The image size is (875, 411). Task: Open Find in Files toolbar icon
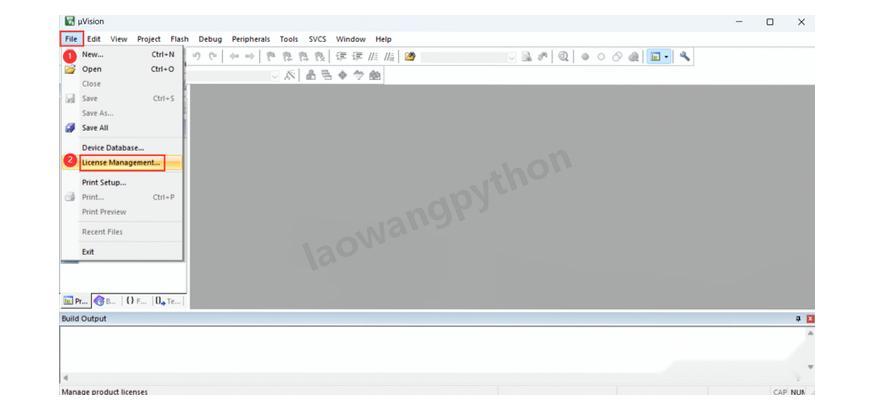[410, 56]
